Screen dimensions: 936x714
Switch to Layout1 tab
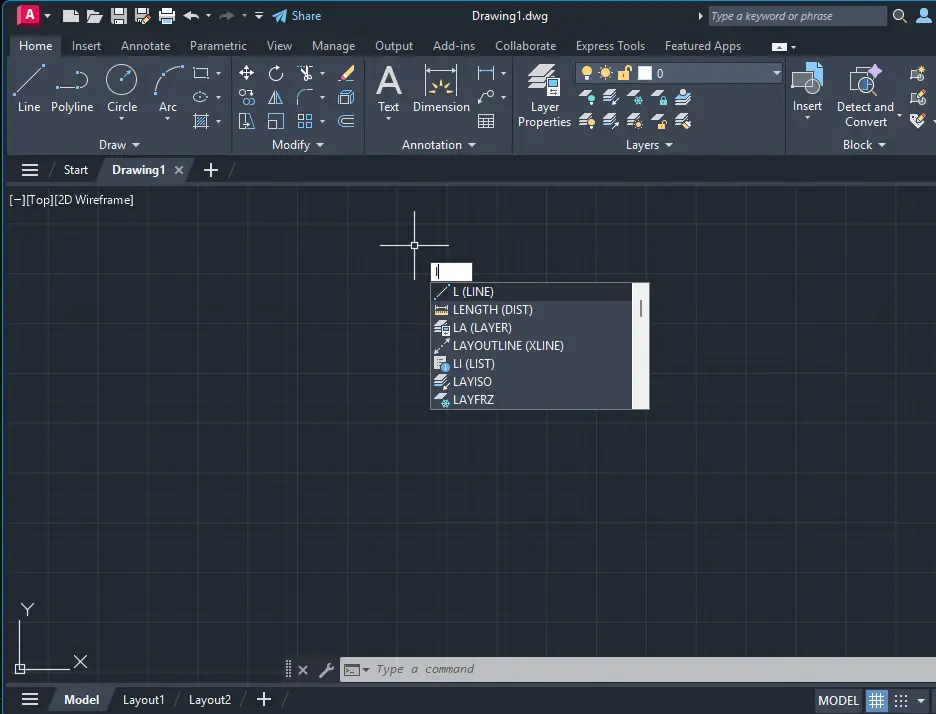143,700
